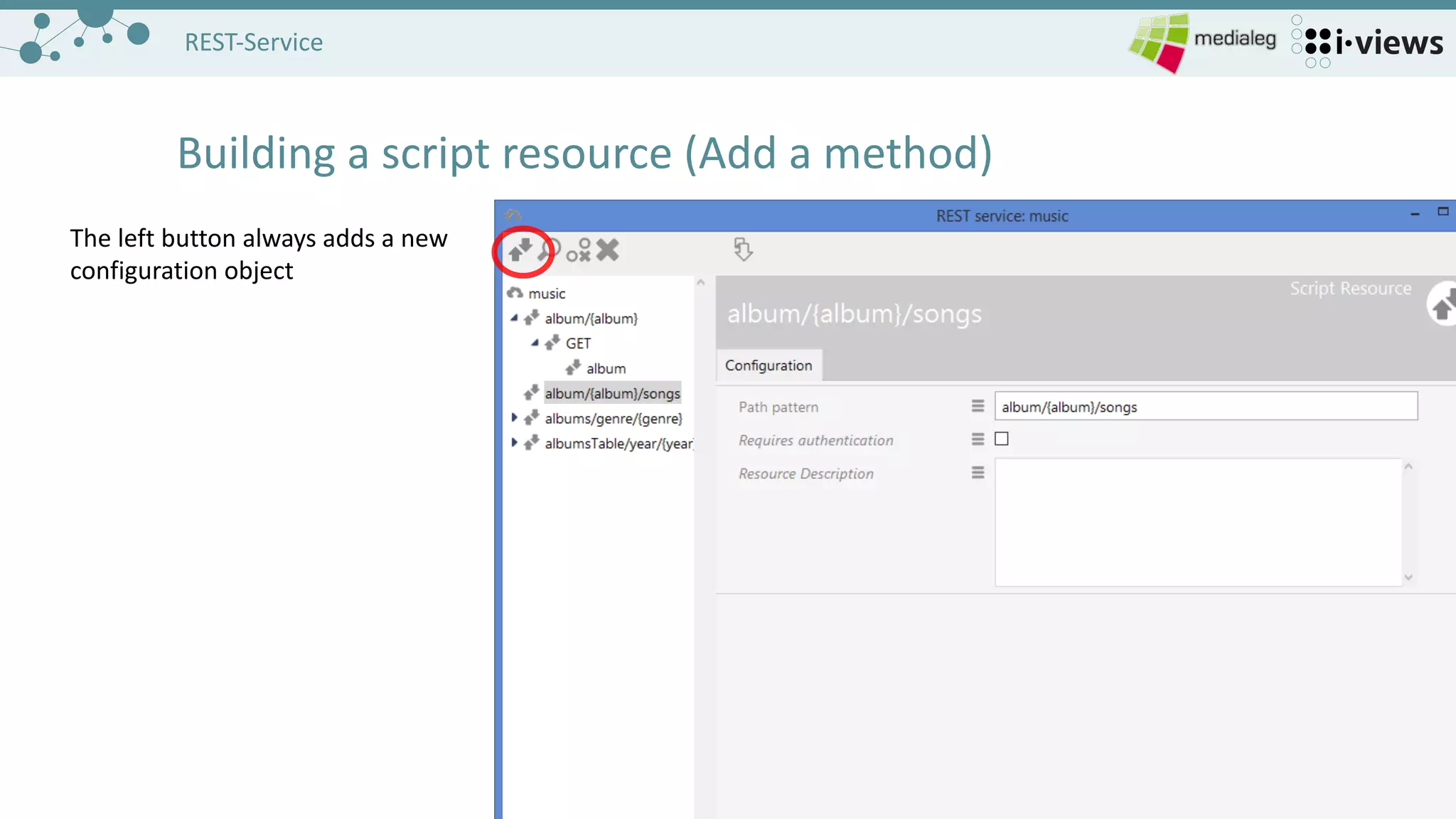Select album/{album} in the tree

click(x=591, y=318)
